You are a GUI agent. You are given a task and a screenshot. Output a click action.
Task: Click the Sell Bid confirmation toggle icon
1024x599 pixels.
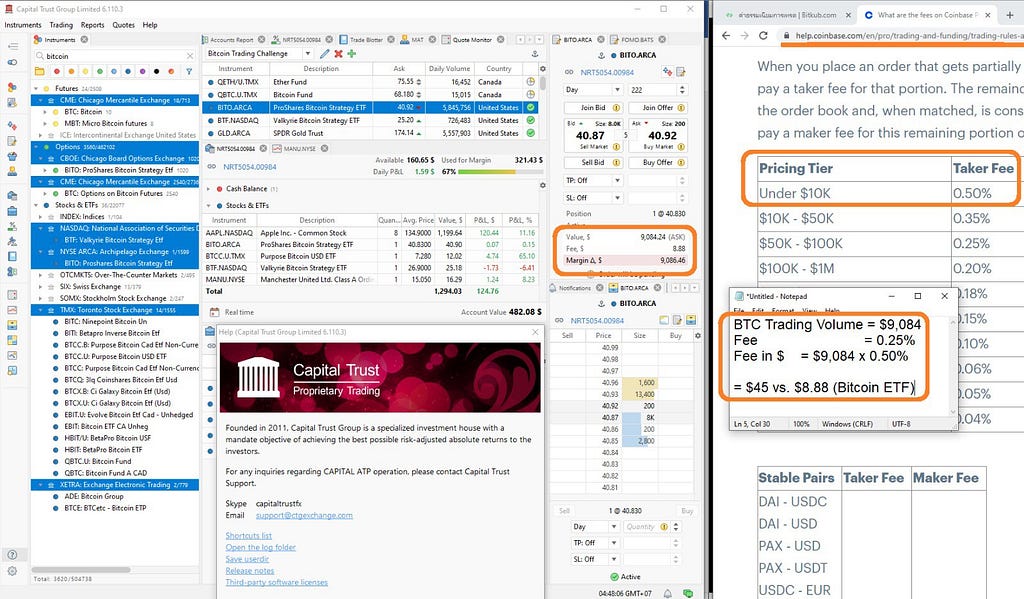pos(616,163)
